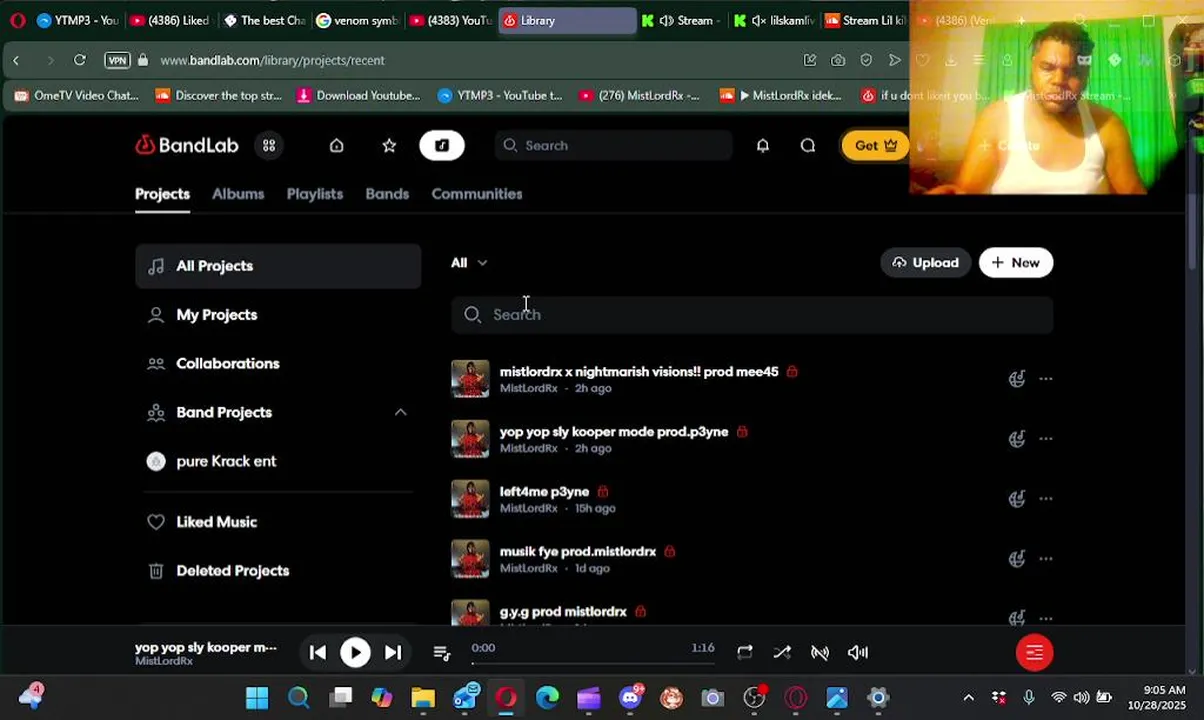Open the left4me p3yne project
1204x720 pixels.
tap(544, 492)
